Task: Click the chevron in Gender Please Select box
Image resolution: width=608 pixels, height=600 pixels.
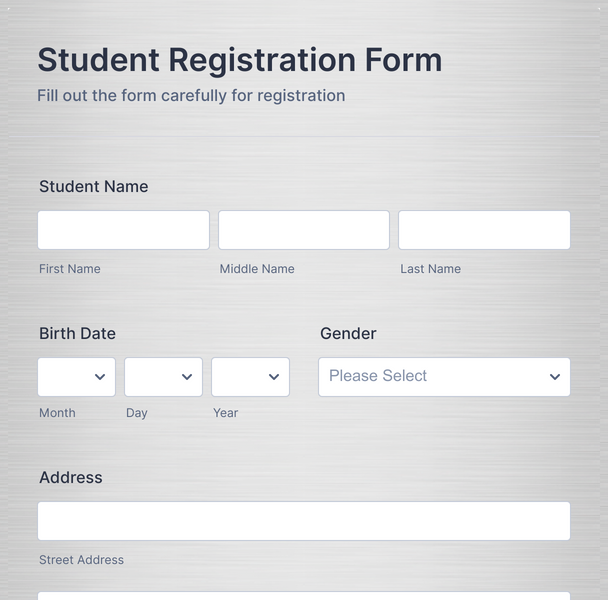Action: [554, 377]
